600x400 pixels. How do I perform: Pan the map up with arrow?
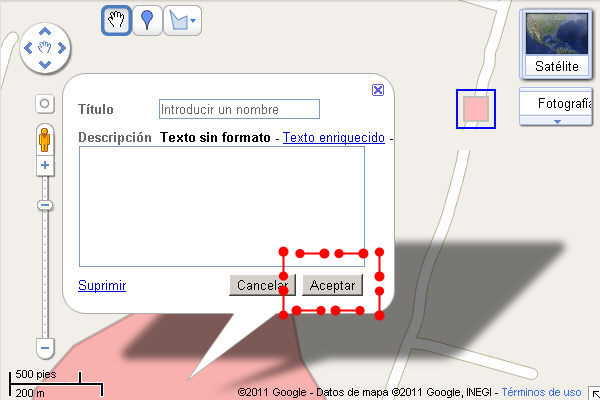(x=45, y=31)
